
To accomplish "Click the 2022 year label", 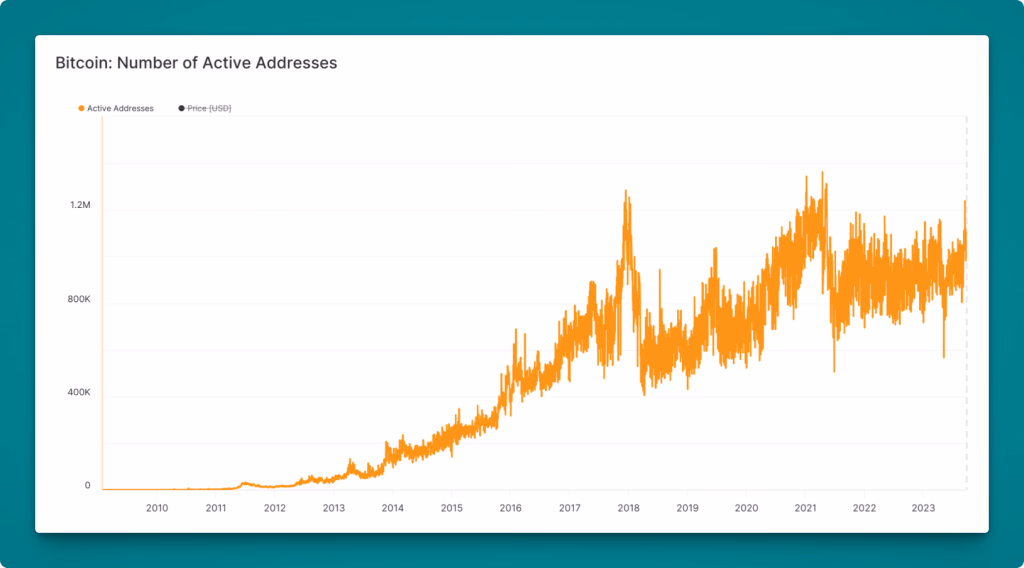I will click(864, 508).
